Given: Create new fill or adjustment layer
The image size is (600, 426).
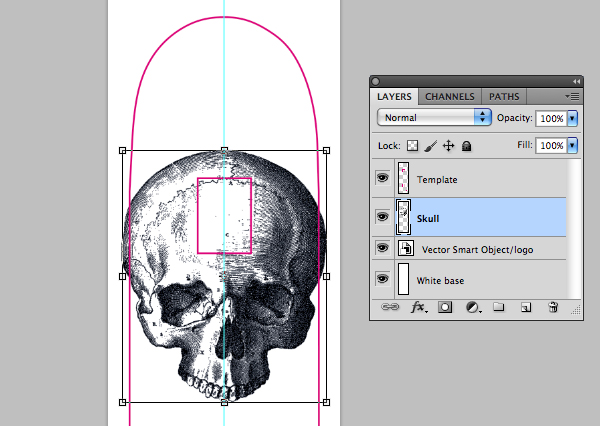Looking at the screenshot, I should [473, 307].
